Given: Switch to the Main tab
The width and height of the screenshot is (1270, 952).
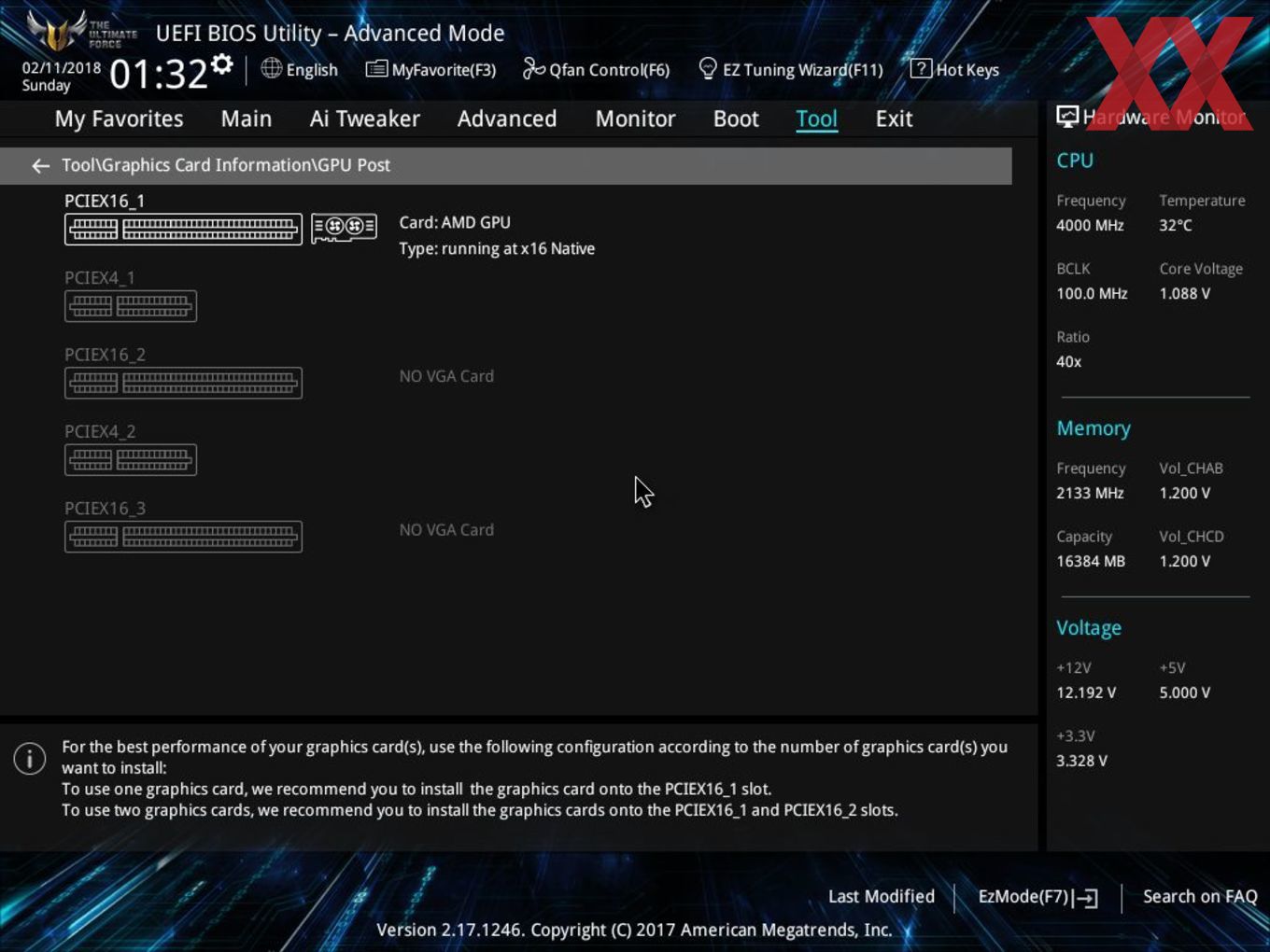Looking at the screenshot, I should [247, 119].
